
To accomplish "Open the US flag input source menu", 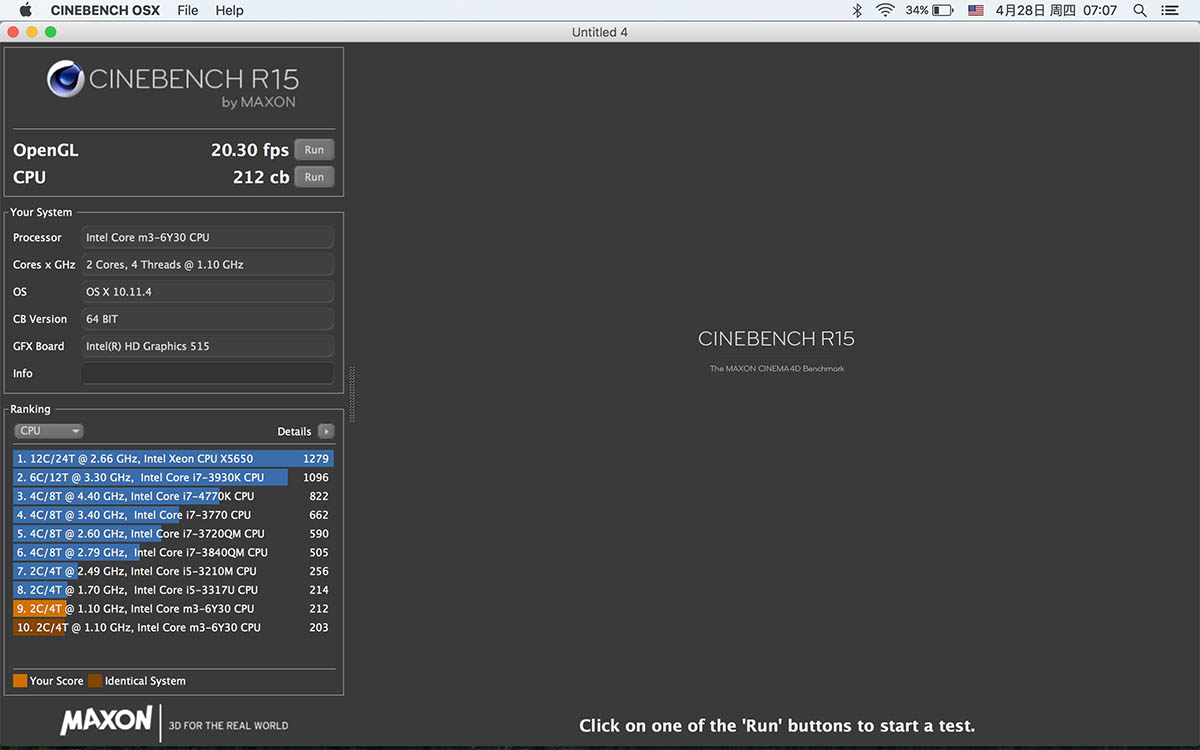I will pyautogui.click(x=975, y=10).
